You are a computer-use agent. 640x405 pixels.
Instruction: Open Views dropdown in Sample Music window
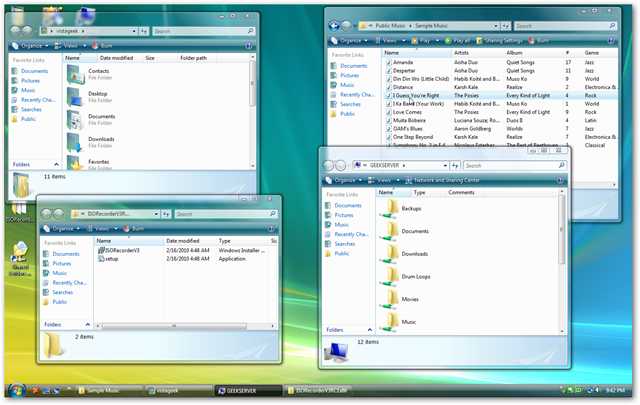tap(391, 41)
